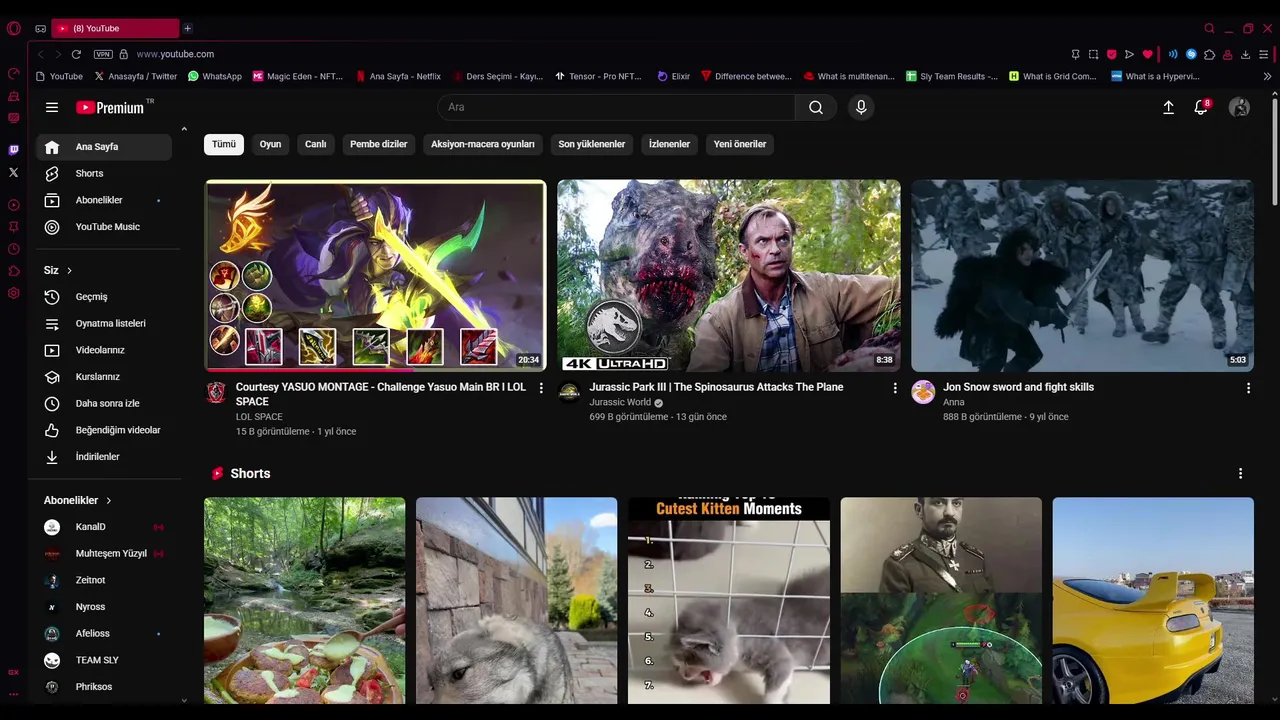Select the Oyun filter chip
The width and height of the screenshot is (1280, 720).
pyautogui.click(x=270, y=144)
